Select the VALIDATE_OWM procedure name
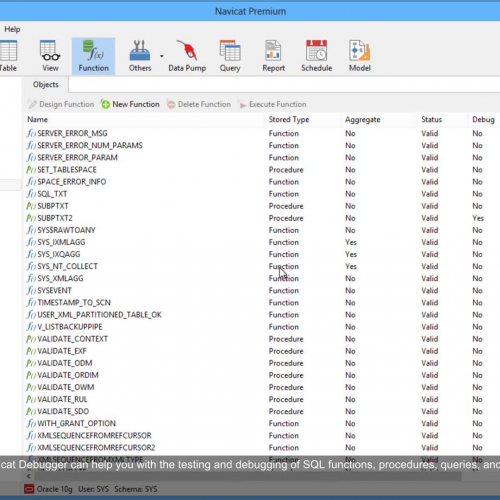 tap(66, 387)
